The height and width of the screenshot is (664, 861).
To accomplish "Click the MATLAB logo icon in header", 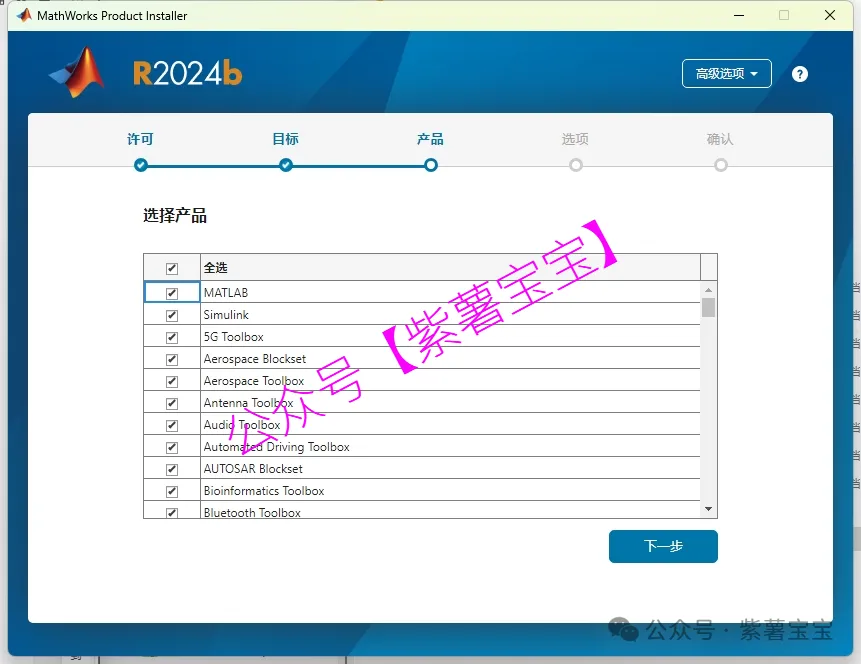I will click(x=77, y=73).
